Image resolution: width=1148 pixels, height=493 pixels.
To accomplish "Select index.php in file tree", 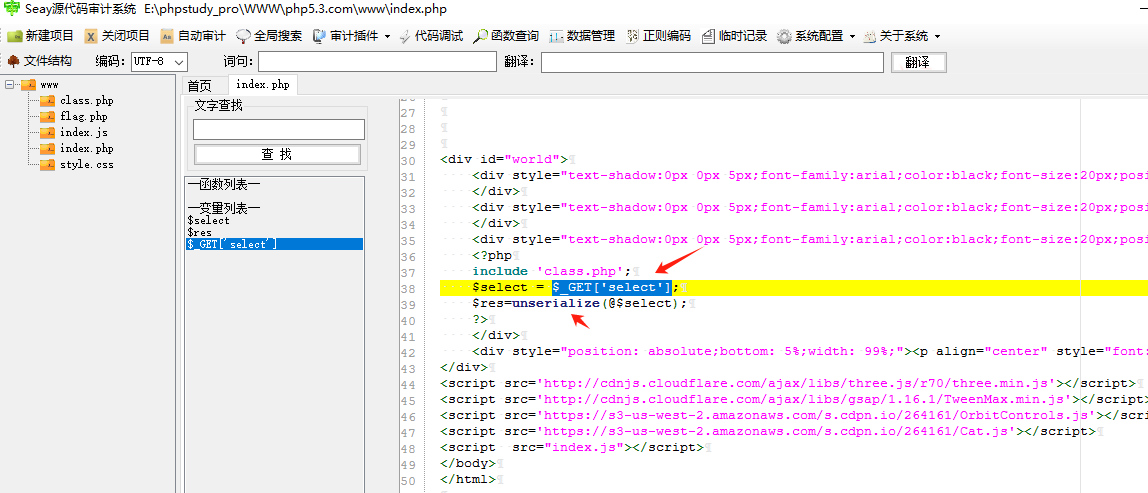I will point(86,149).
